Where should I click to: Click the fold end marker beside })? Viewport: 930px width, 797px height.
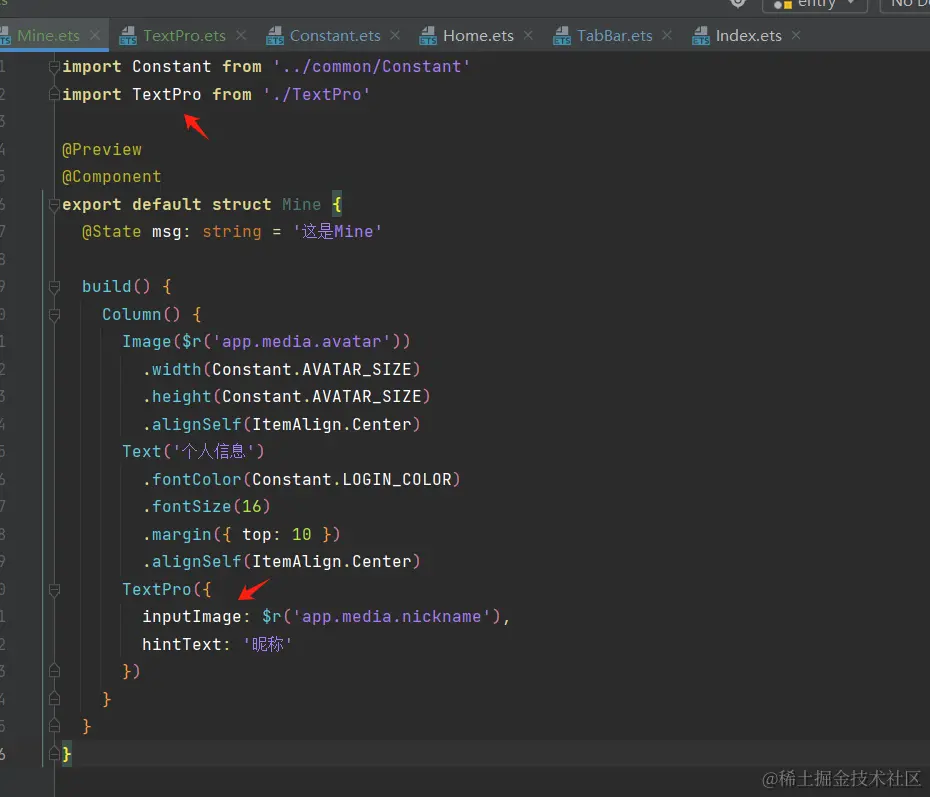[54, 671]
